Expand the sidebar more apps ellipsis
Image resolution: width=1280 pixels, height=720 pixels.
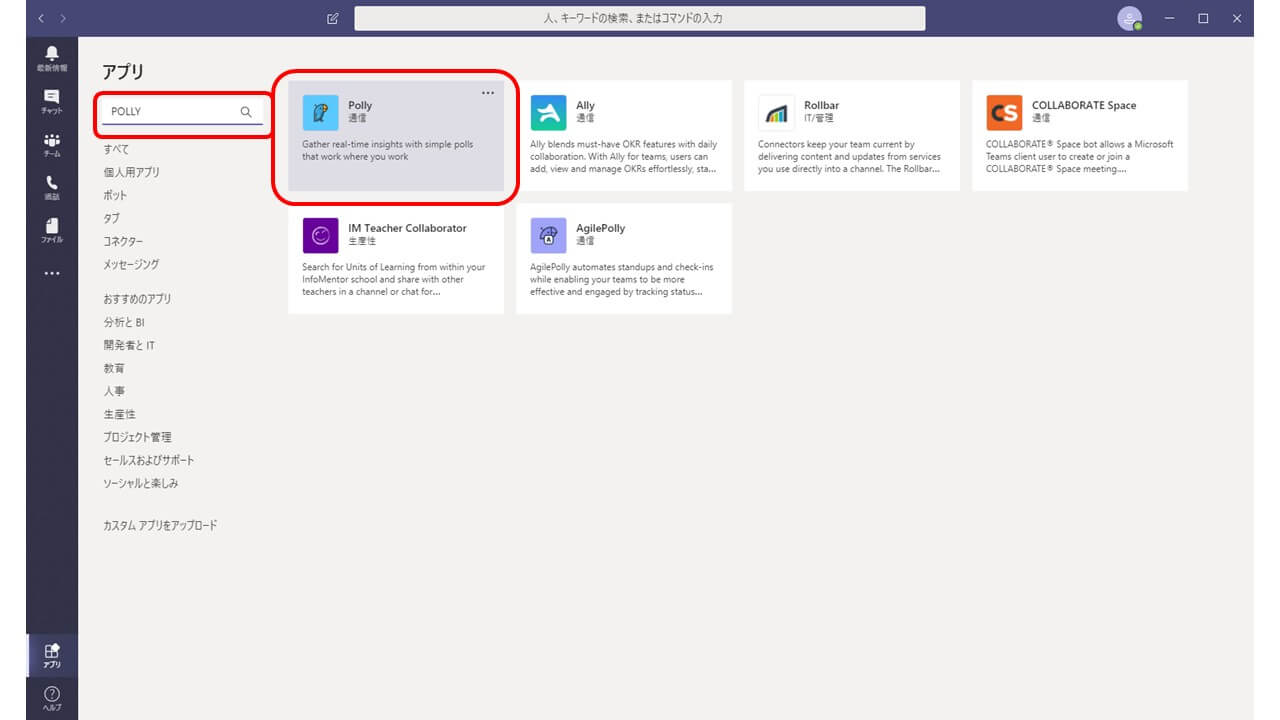point(52,273)
